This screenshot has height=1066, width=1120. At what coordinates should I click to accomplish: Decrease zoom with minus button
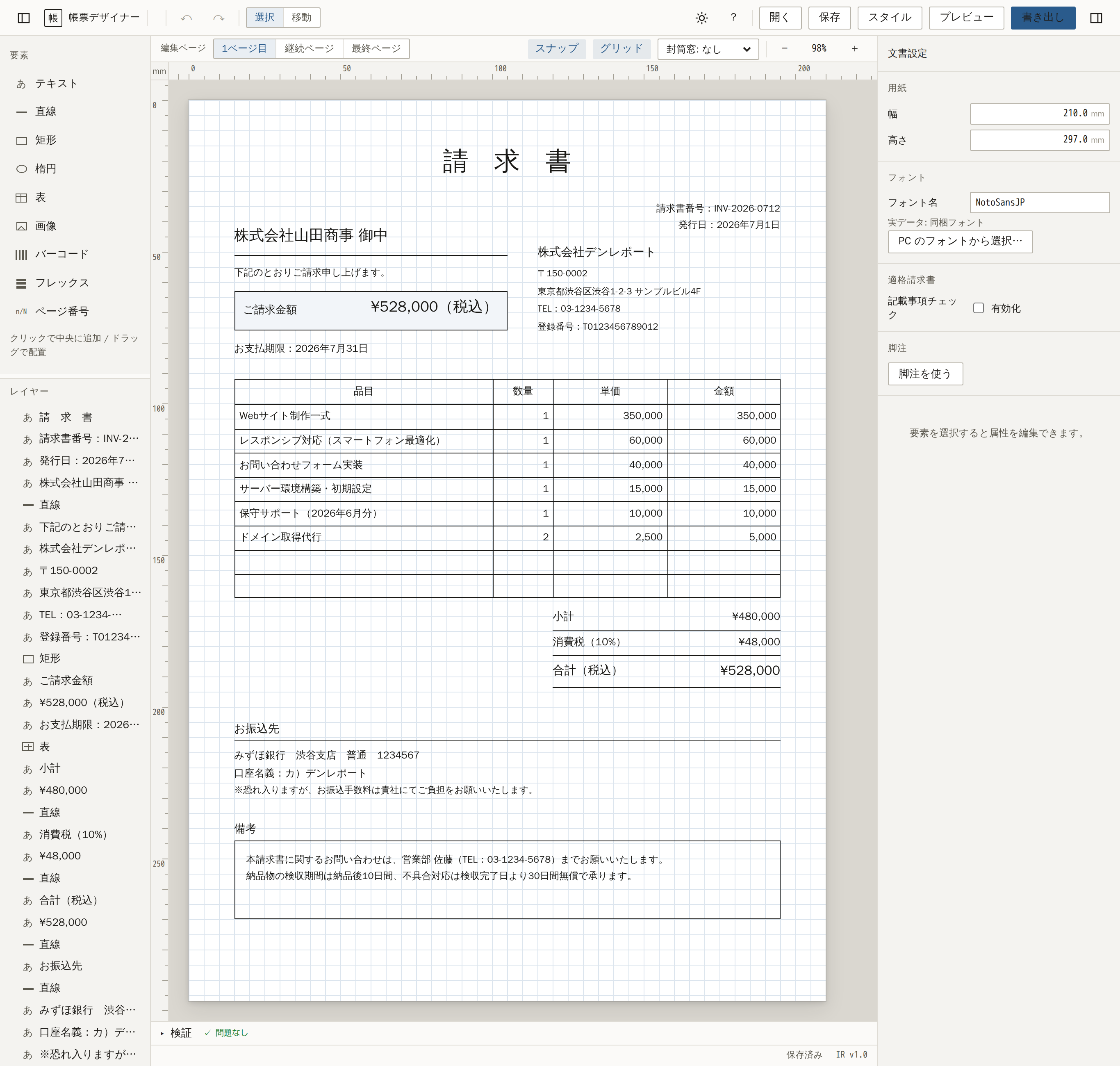pyautogui.click(x=785, y=49)
